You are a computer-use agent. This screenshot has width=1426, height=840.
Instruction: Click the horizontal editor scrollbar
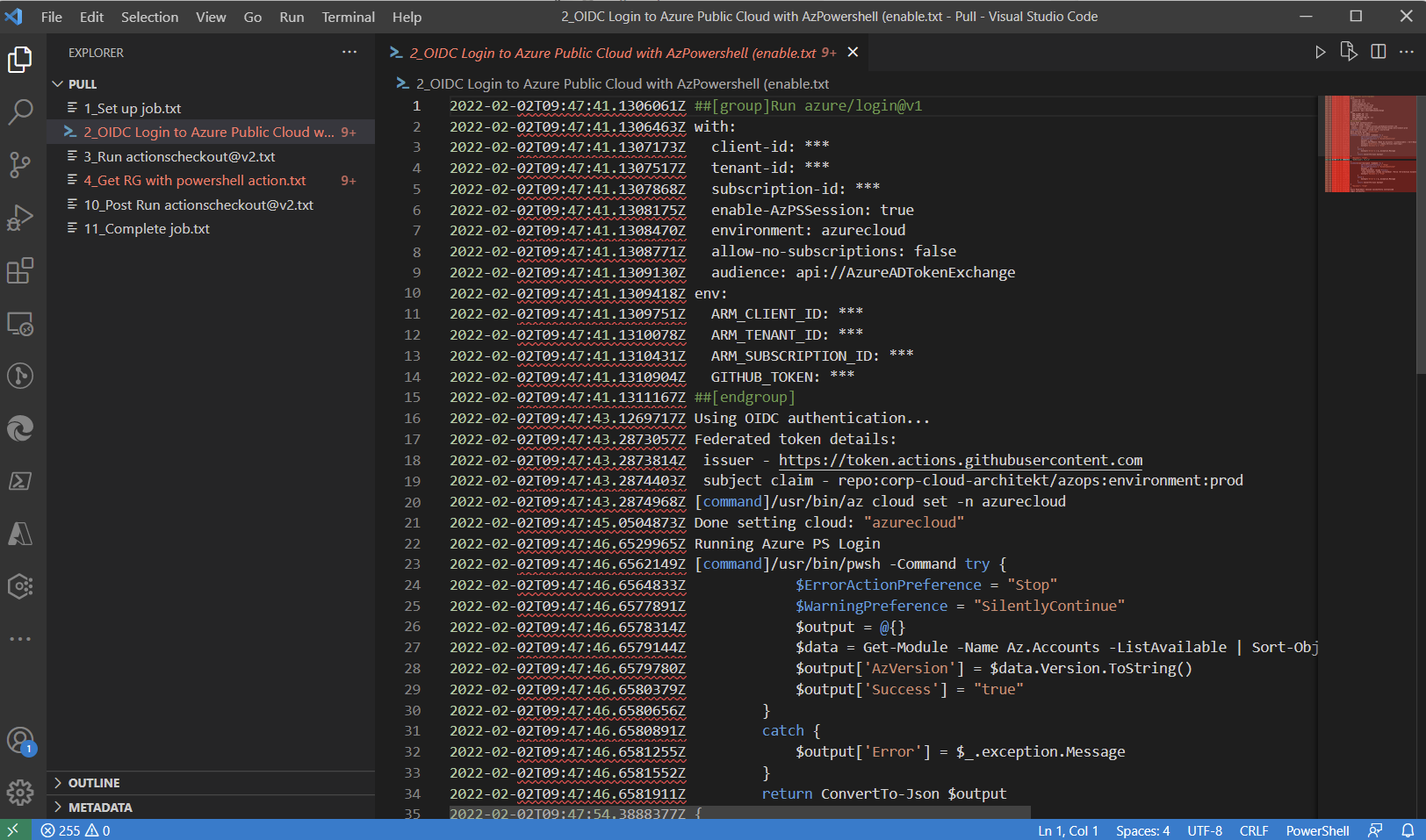point(740,813)
